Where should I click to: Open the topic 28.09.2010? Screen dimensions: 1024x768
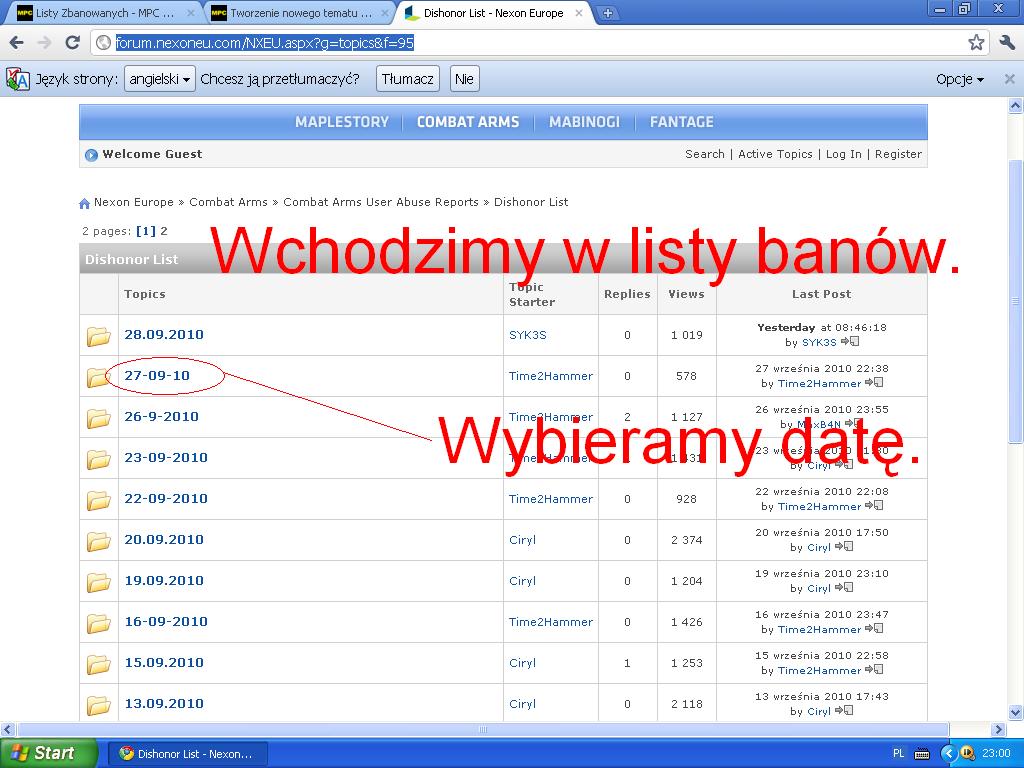(164, 334)
